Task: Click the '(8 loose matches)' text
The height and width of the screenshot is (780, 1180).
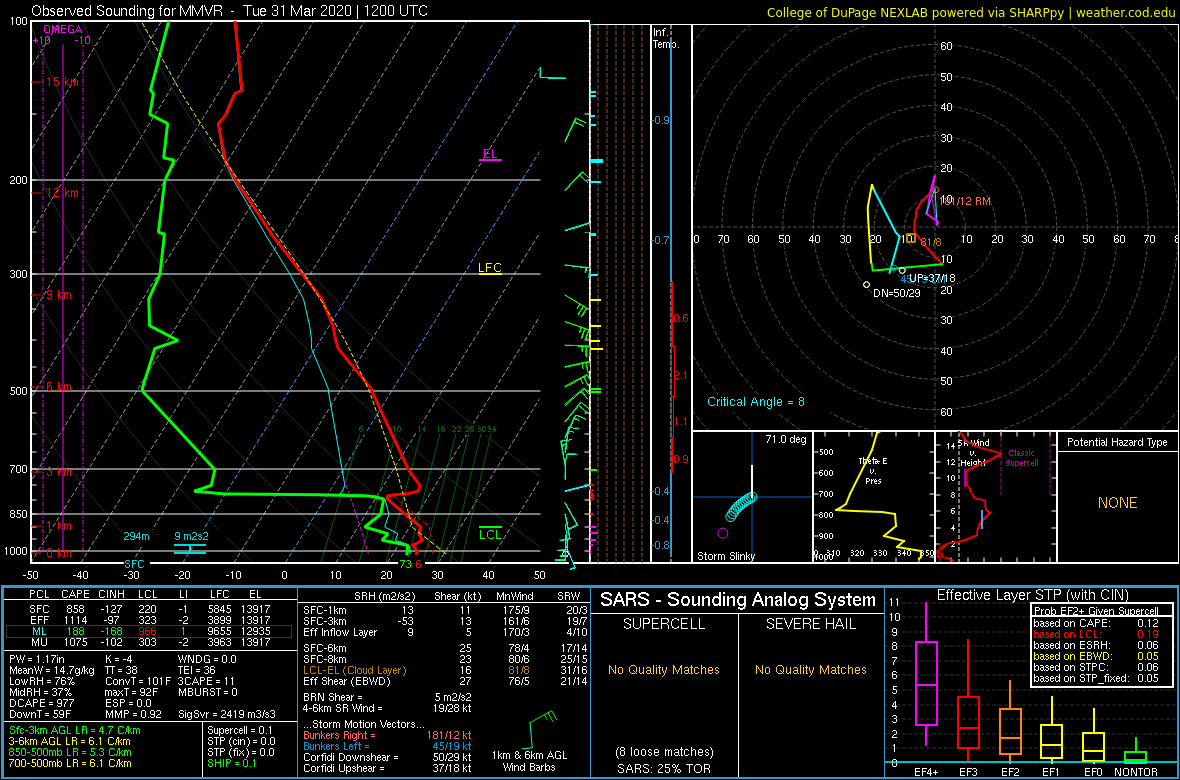Action: click(x=663, y=752)
